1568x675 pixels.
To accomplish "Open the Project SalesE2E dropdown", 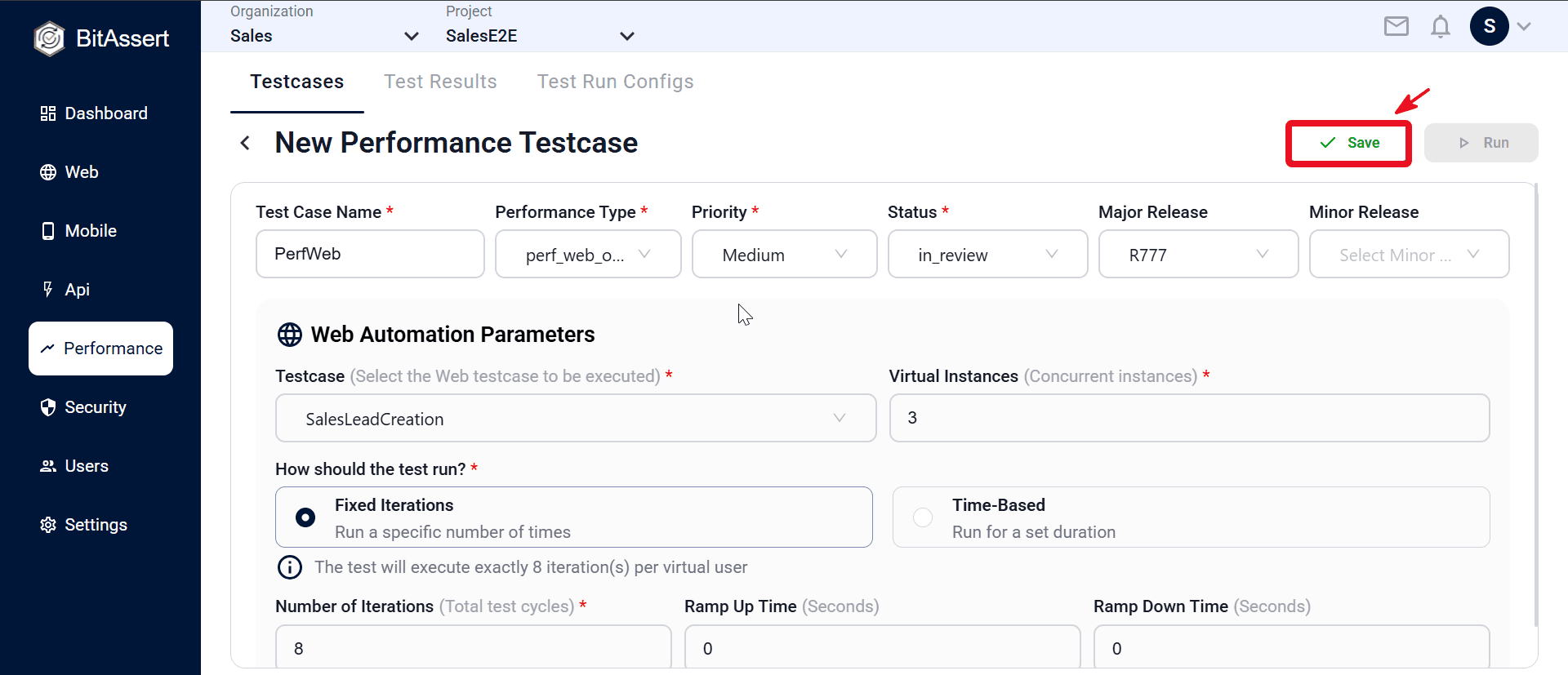I will (540, 36).
